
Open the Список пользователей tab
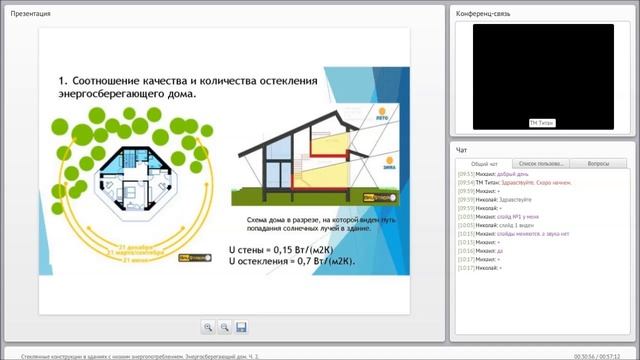tap(541, 163)
